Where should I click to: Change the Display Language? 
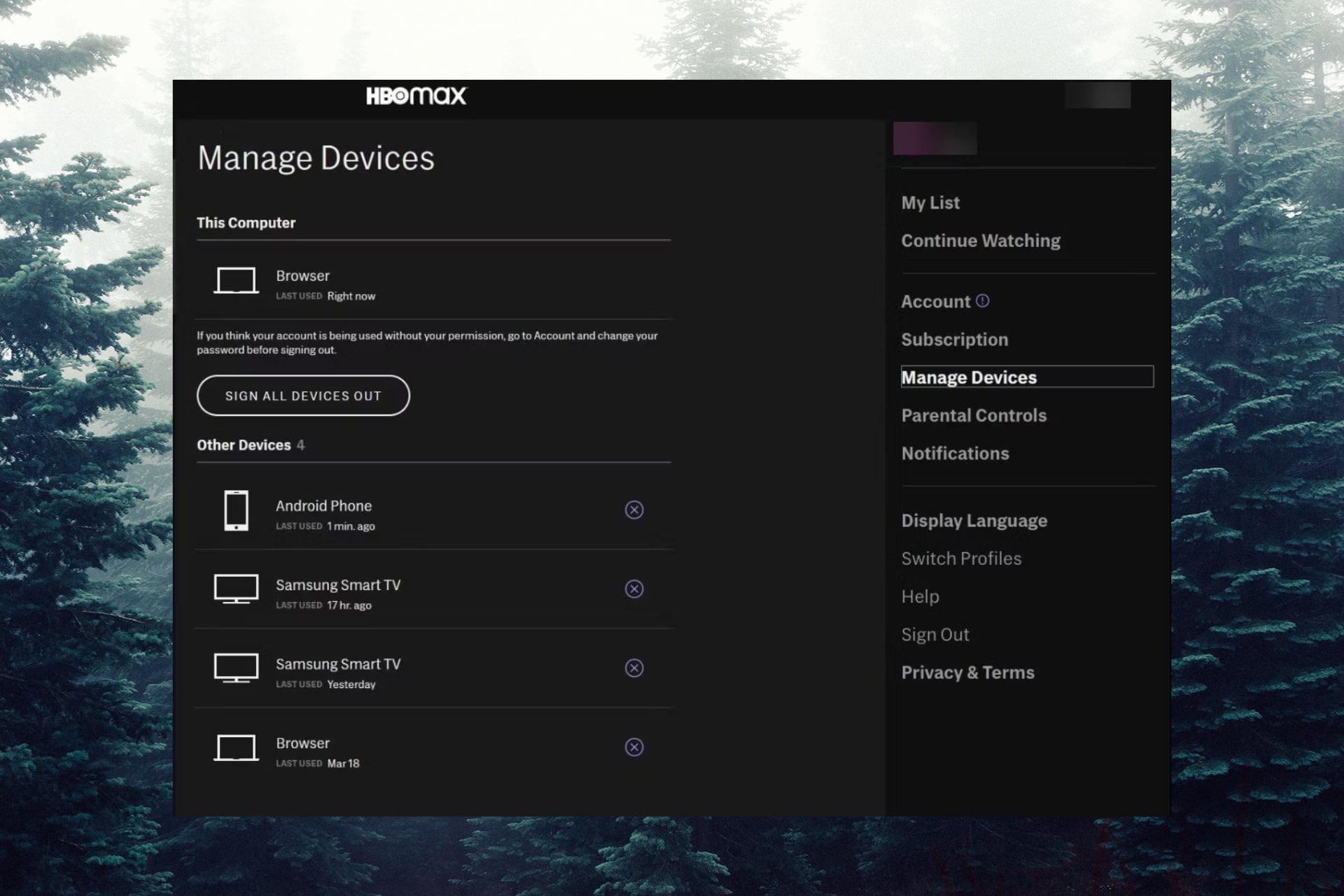974,521
